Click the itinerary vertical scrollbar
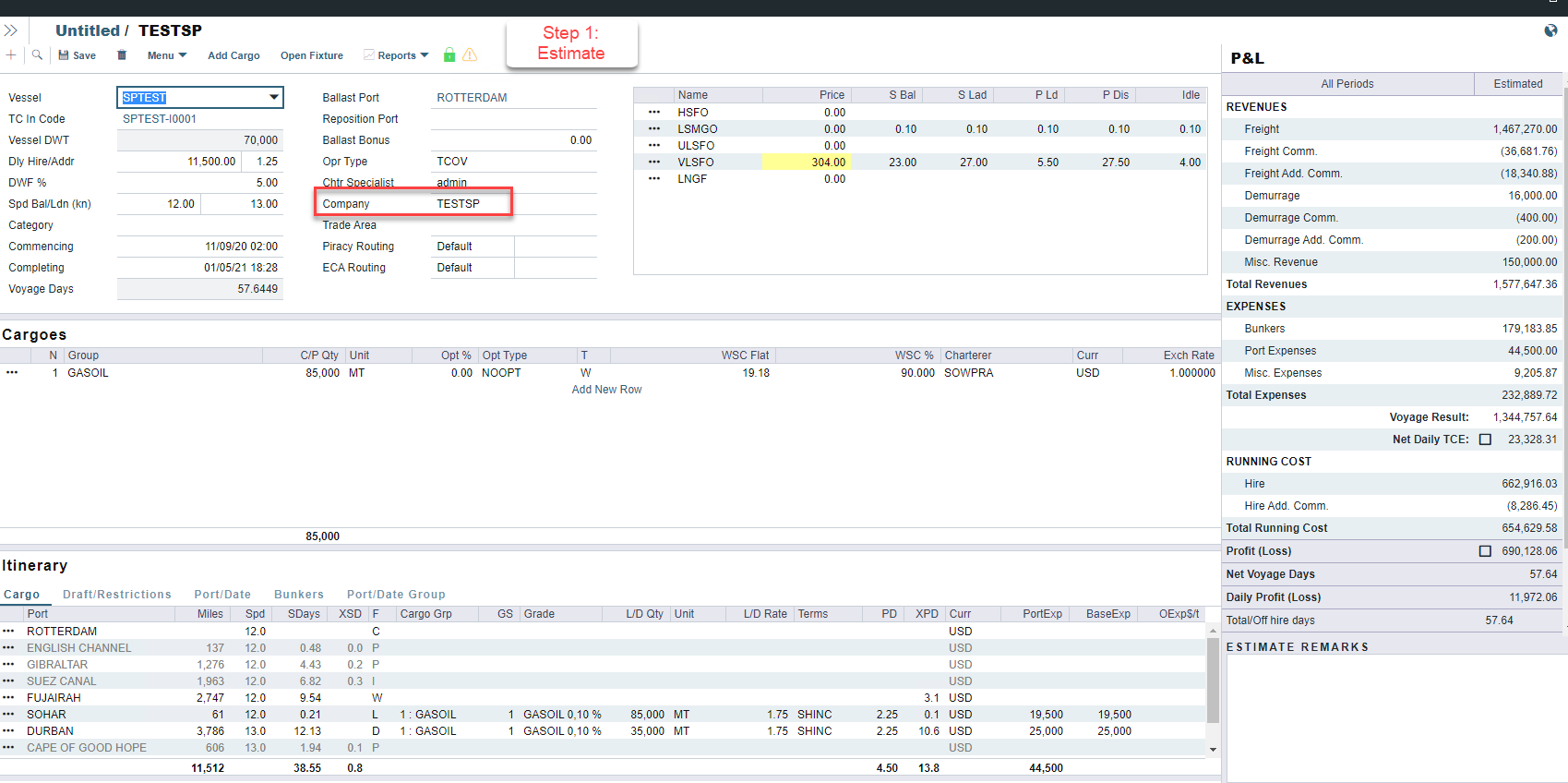 click(1213, 679)
